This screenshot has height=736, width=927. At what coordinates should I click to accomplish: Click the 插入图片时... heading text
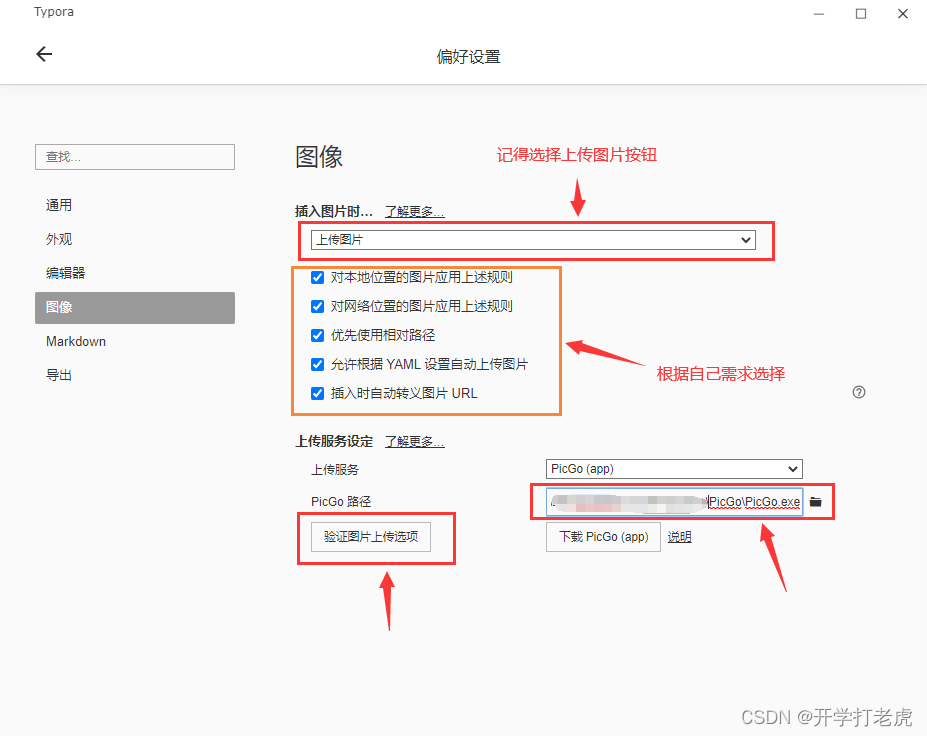tap(334, 212)
